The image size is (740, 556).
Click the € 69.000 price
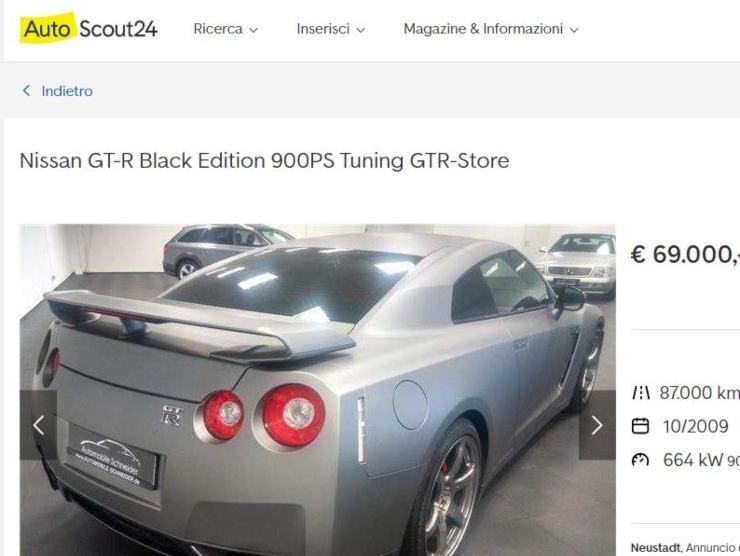(685, 254)
